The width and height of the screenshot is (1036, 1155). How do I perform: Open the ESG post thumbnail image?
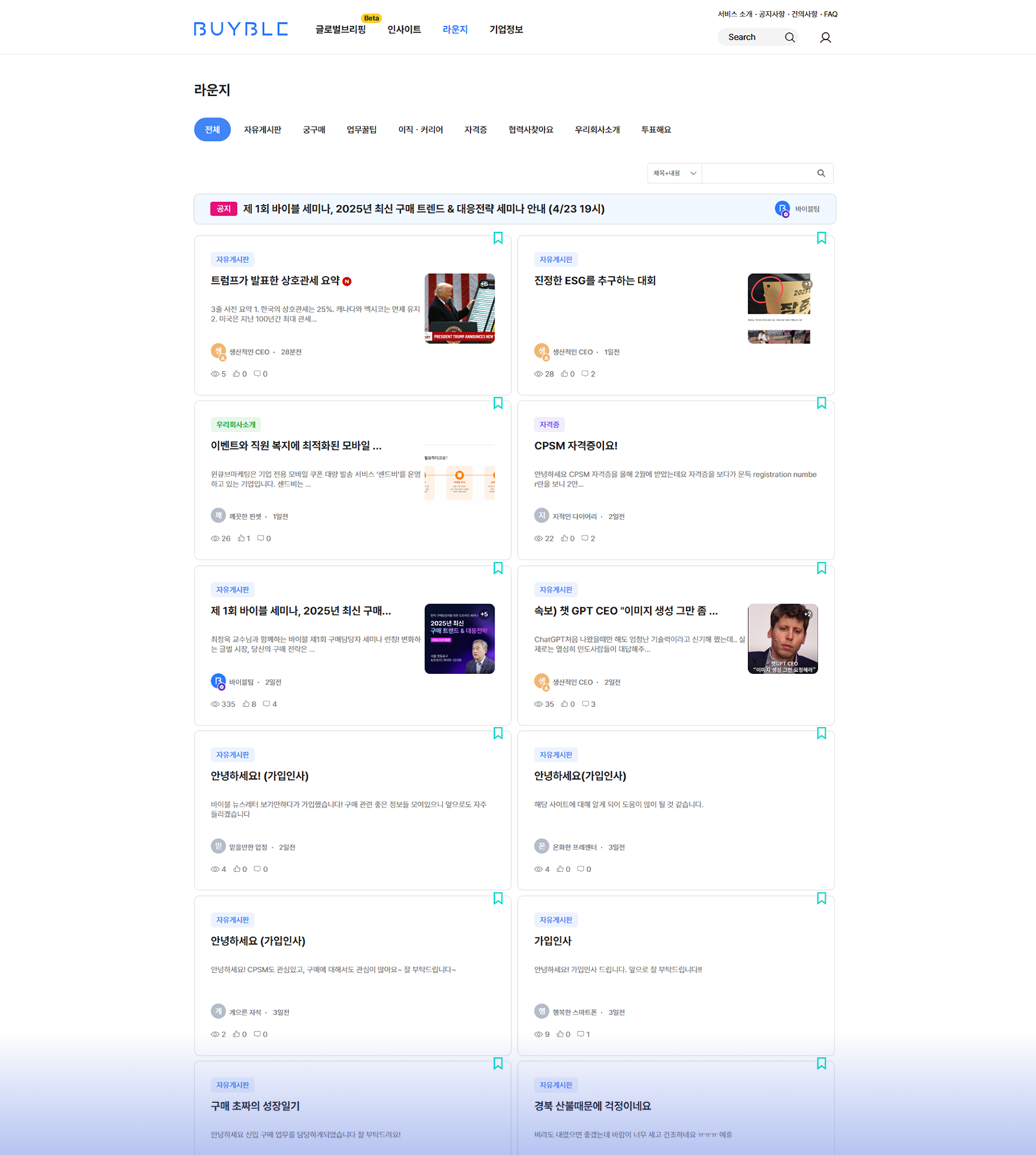pyautogui.click(x=779, y=308)
